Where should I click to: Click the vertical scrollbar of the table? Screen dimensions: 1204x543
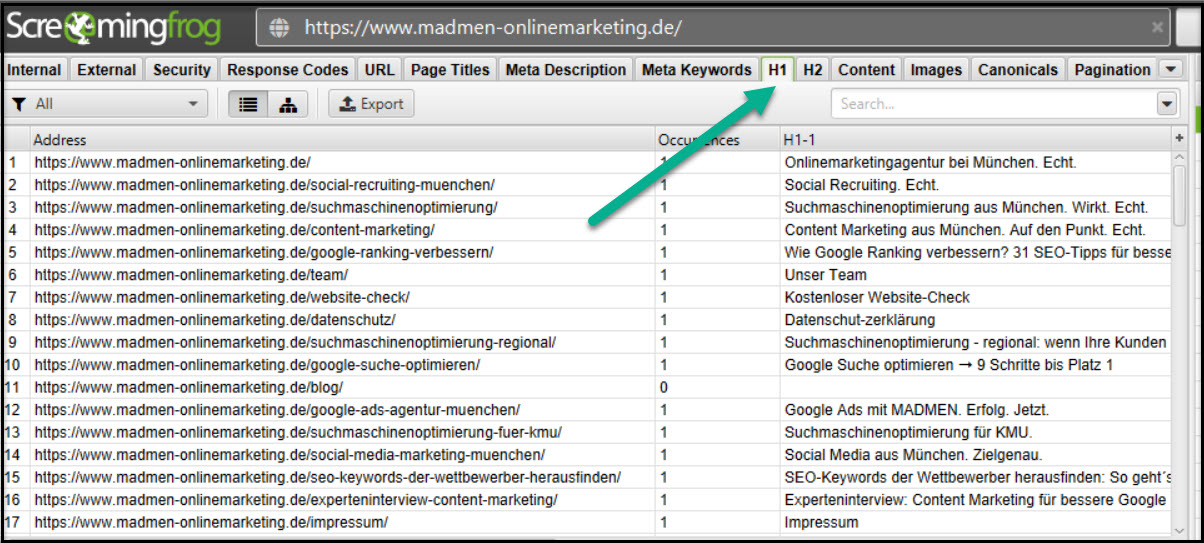tap(1179, 195)
